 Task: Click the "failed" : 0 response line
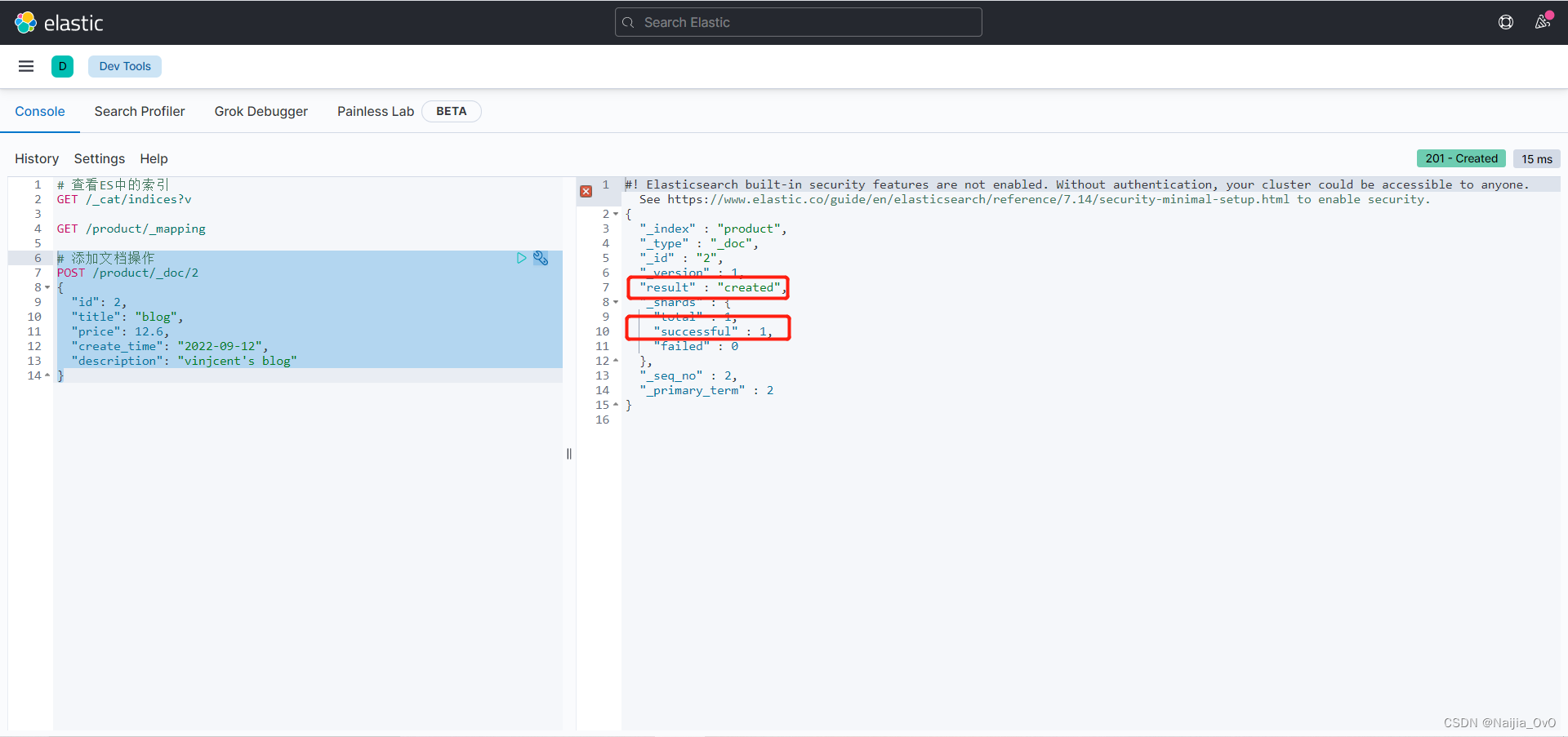point(696,346)
